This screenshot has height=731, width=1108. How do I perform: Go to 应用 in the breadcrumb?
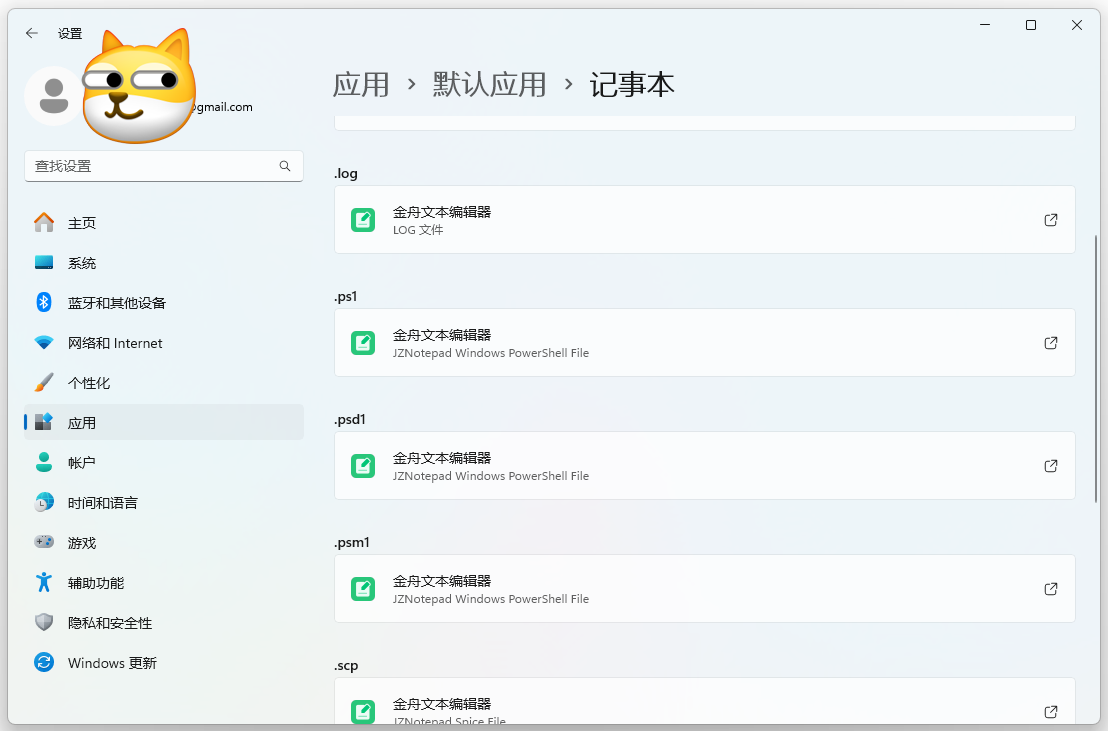coord(361,85)
